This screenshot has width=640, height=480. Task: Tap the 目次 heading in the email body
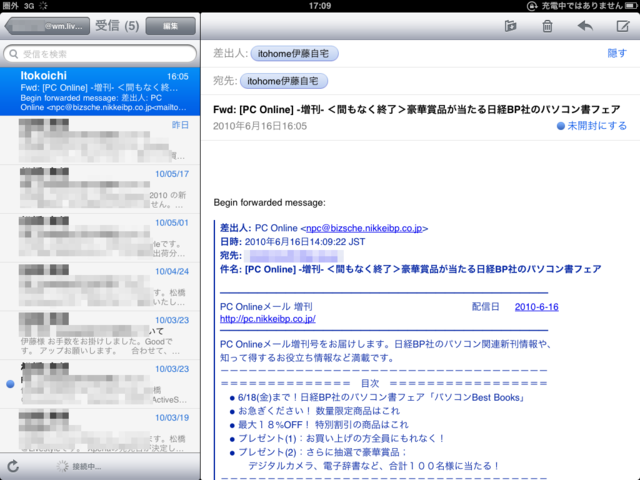(370, 383)
